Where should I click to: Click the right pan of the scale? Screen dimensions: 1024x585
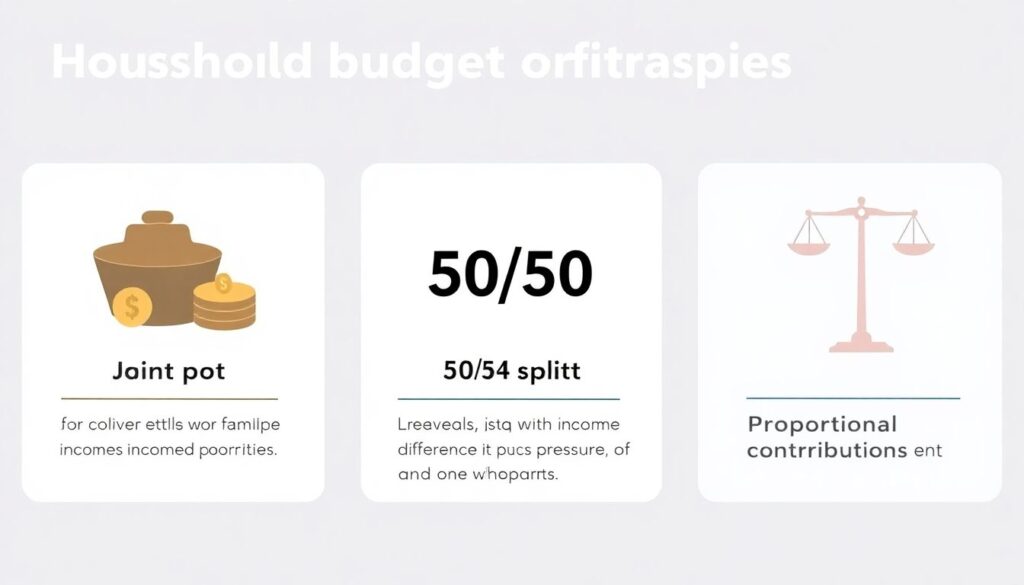pos(913,241)
